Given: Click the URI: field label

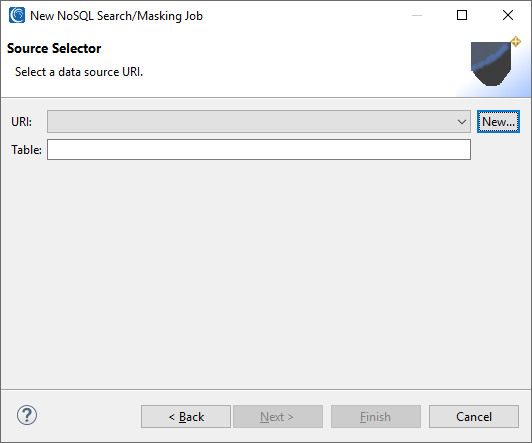Looking at the screenshot, I should (x=22, y=122).
